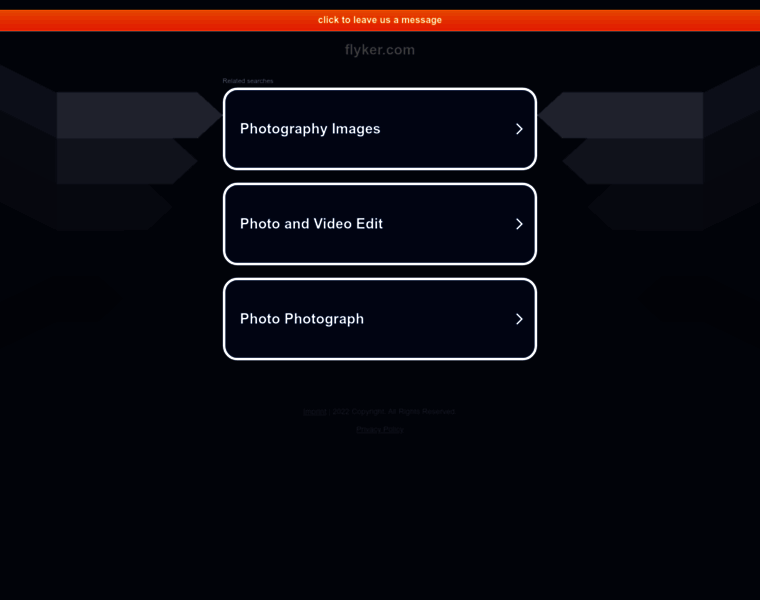Open the Privacy Policy link
Screen dimensions: 760x600
tap(380, 429)
